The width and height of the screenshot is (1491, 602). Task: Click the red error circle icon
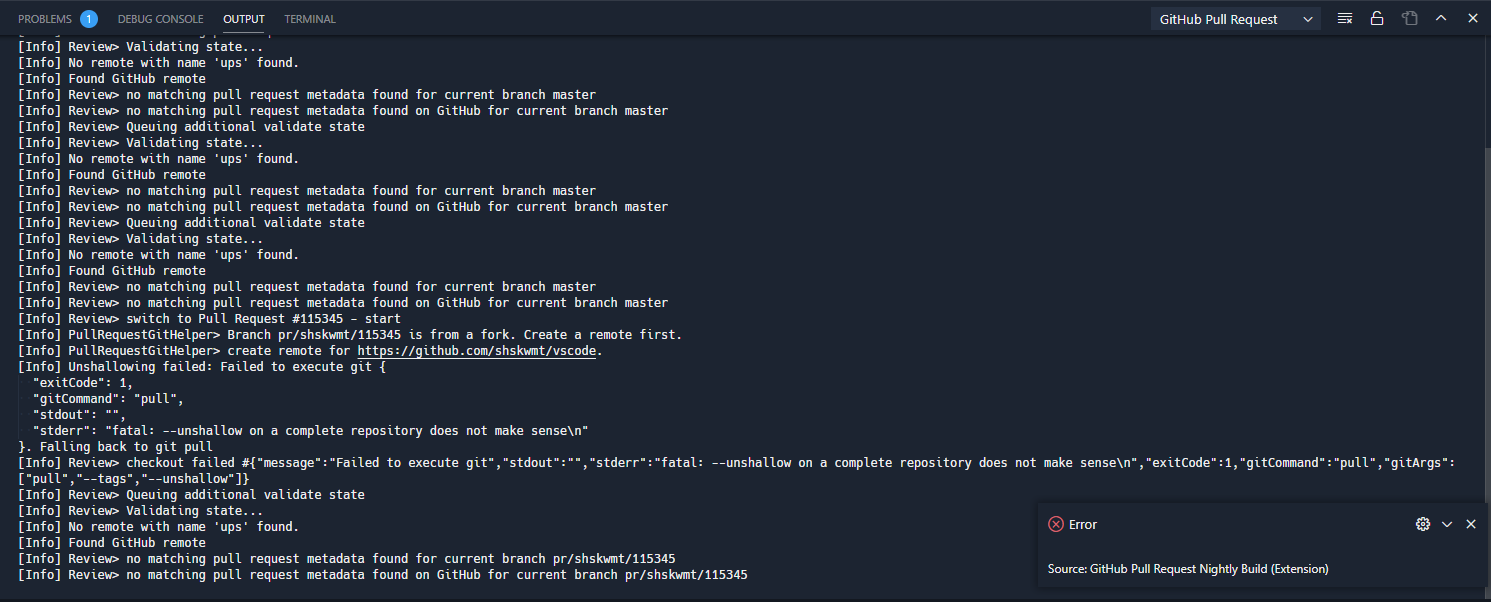tap(1056, 523)
